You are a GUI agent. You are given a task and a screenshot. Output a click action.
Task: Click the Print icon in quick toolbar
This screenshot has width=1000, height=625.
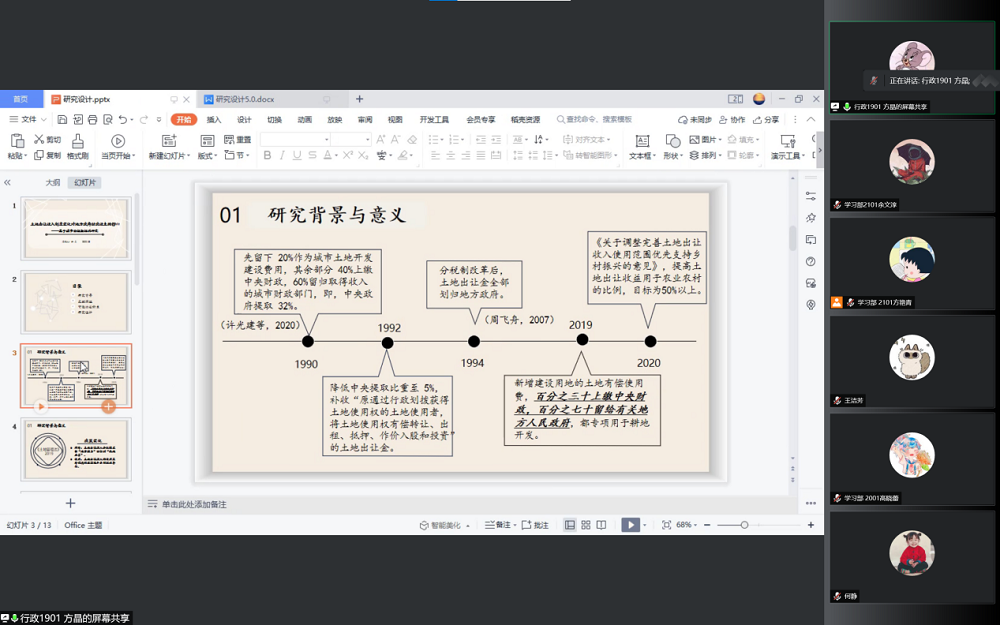pos(92,120)
